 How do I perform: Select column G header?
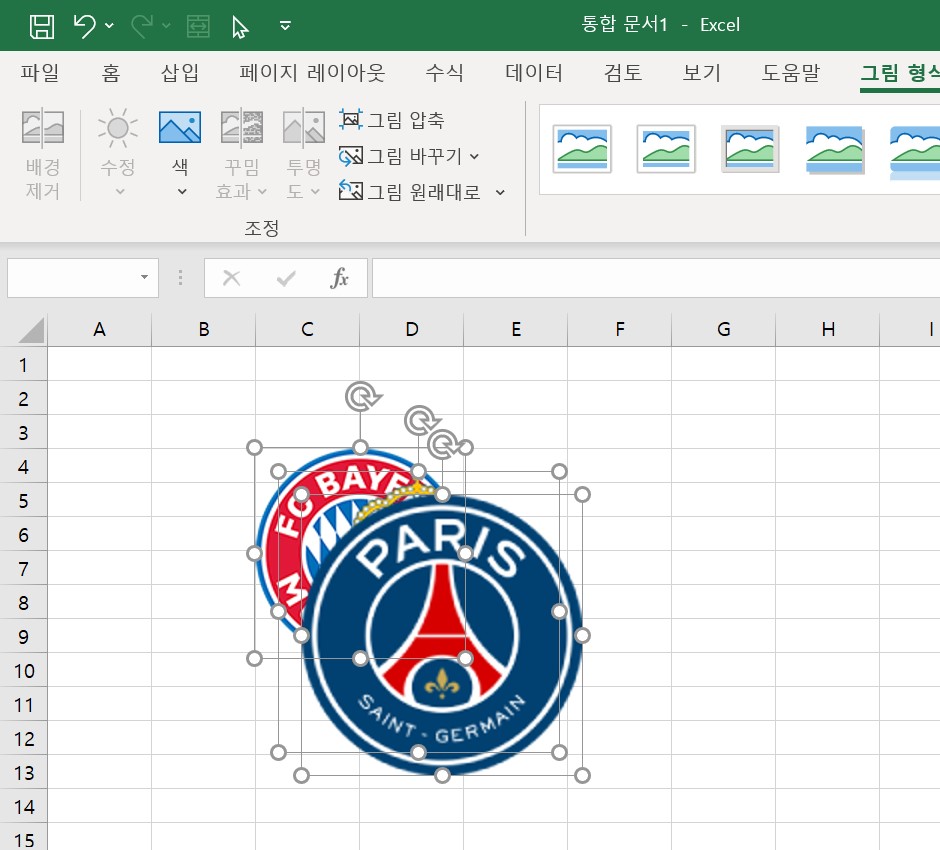[x=724, y=329]
